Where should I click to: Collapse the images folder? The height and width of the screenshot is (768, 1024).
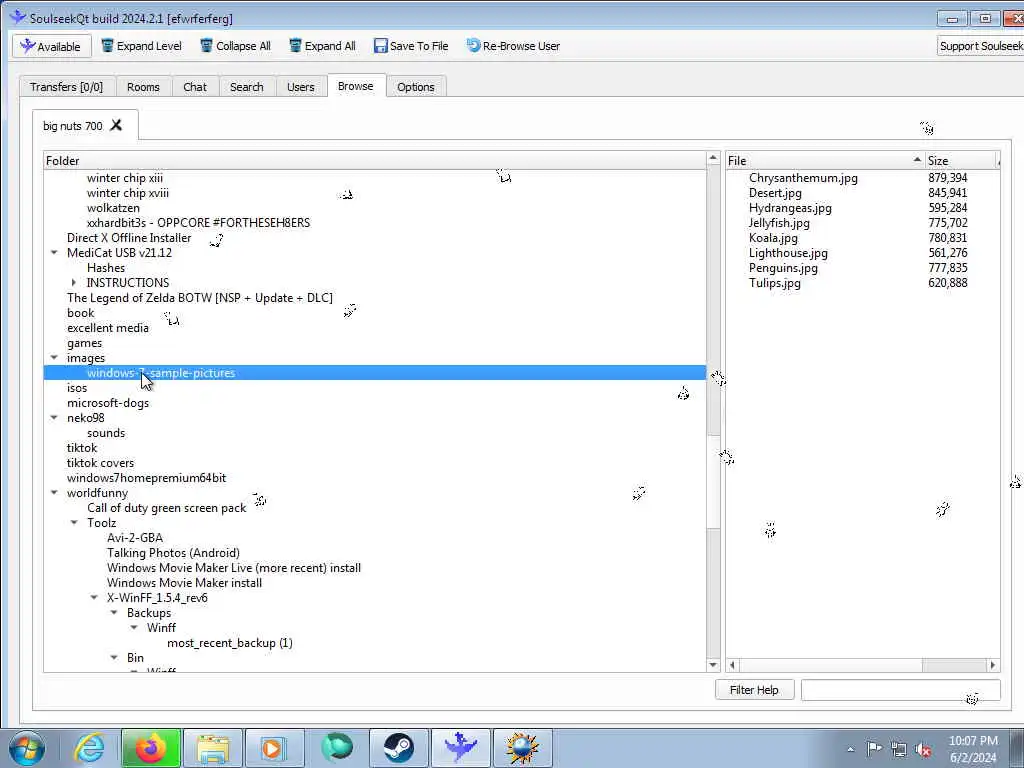tap(54, 358)
